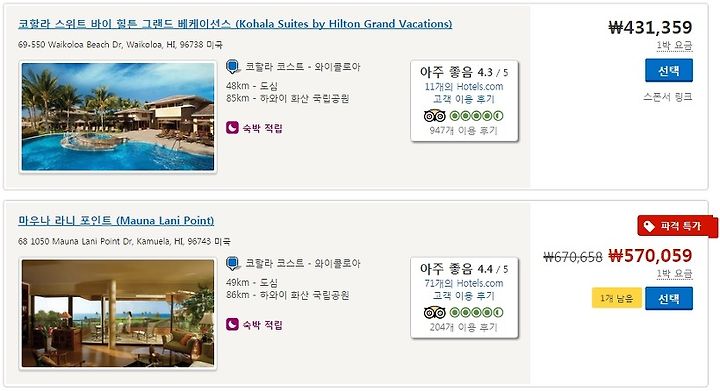720x391 pixels.
Task: Click the green TripAdvisor rating circles with 947 reviews
Action: tap(476, 116)
